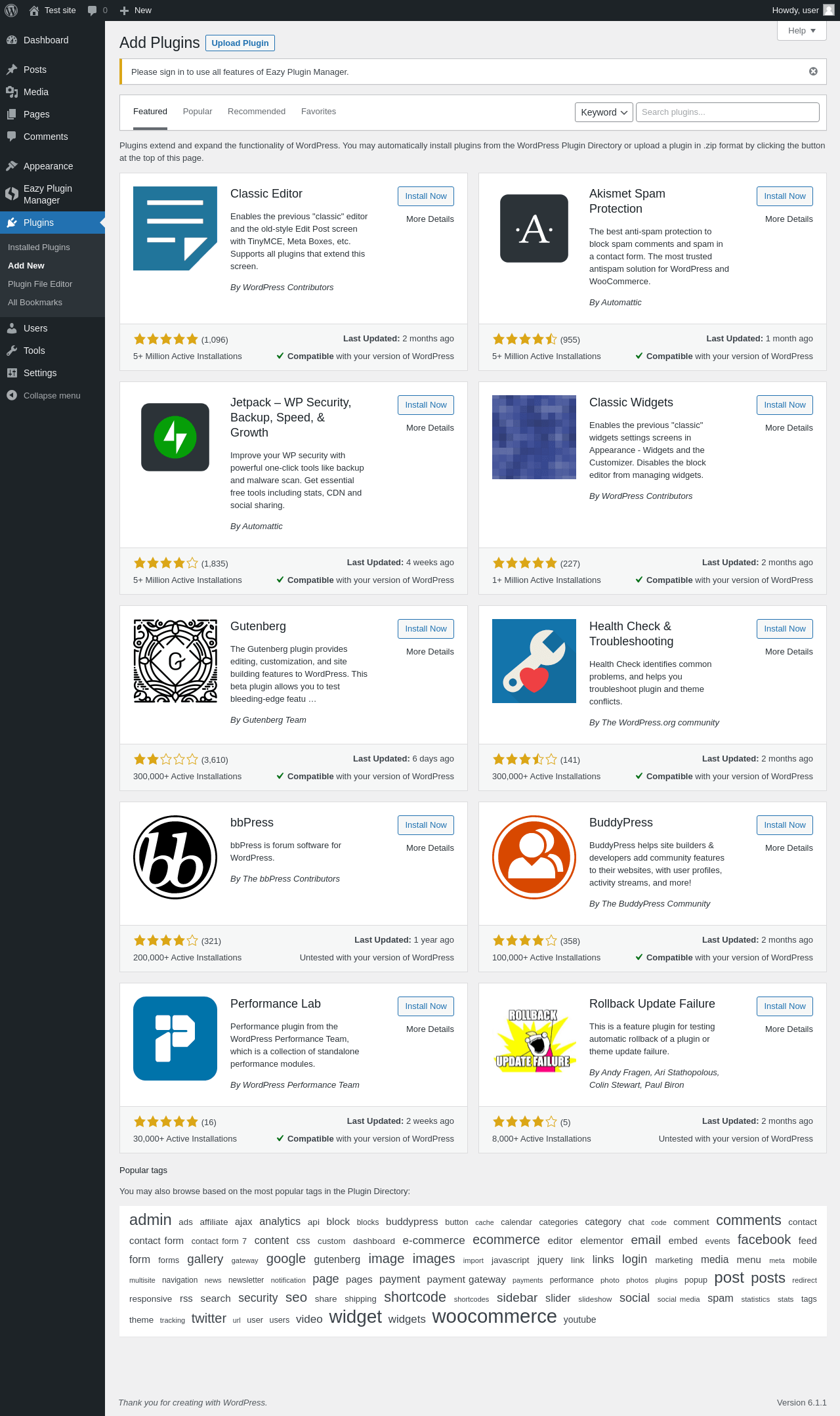The image size is (840, 1416).
Task: Click the widget popular tag
Action: click(355, 1317)
